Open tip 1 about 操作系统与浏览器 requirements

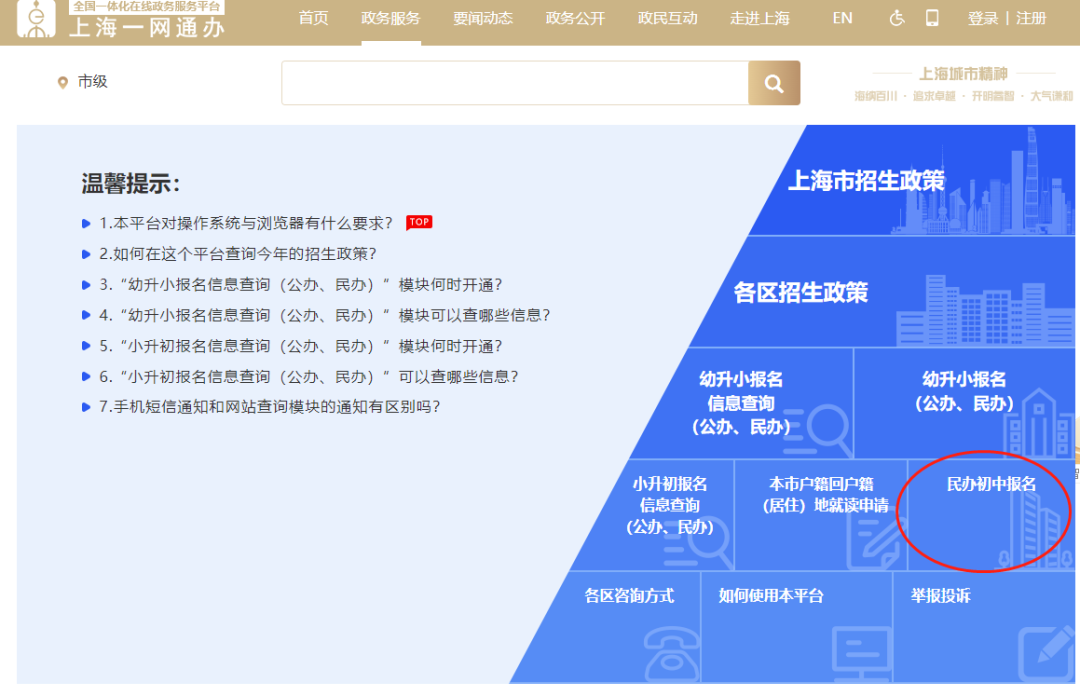click(245, 223)
